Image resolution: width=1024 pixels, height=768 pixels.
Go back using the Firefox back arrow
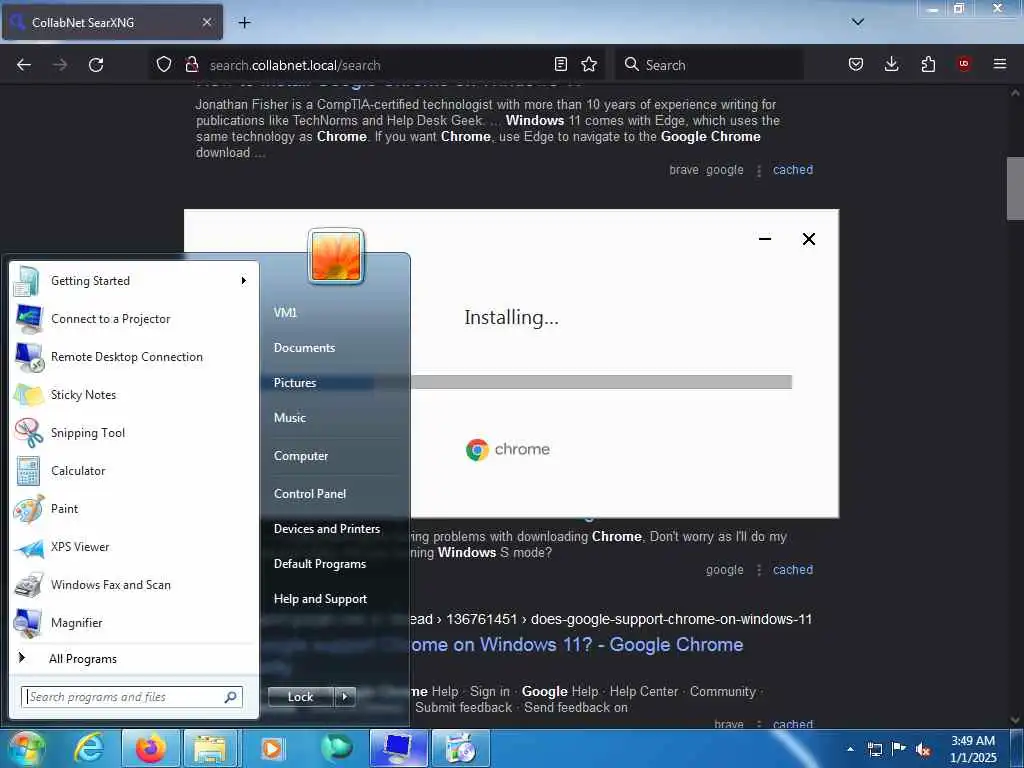click(x=24, y=65)
